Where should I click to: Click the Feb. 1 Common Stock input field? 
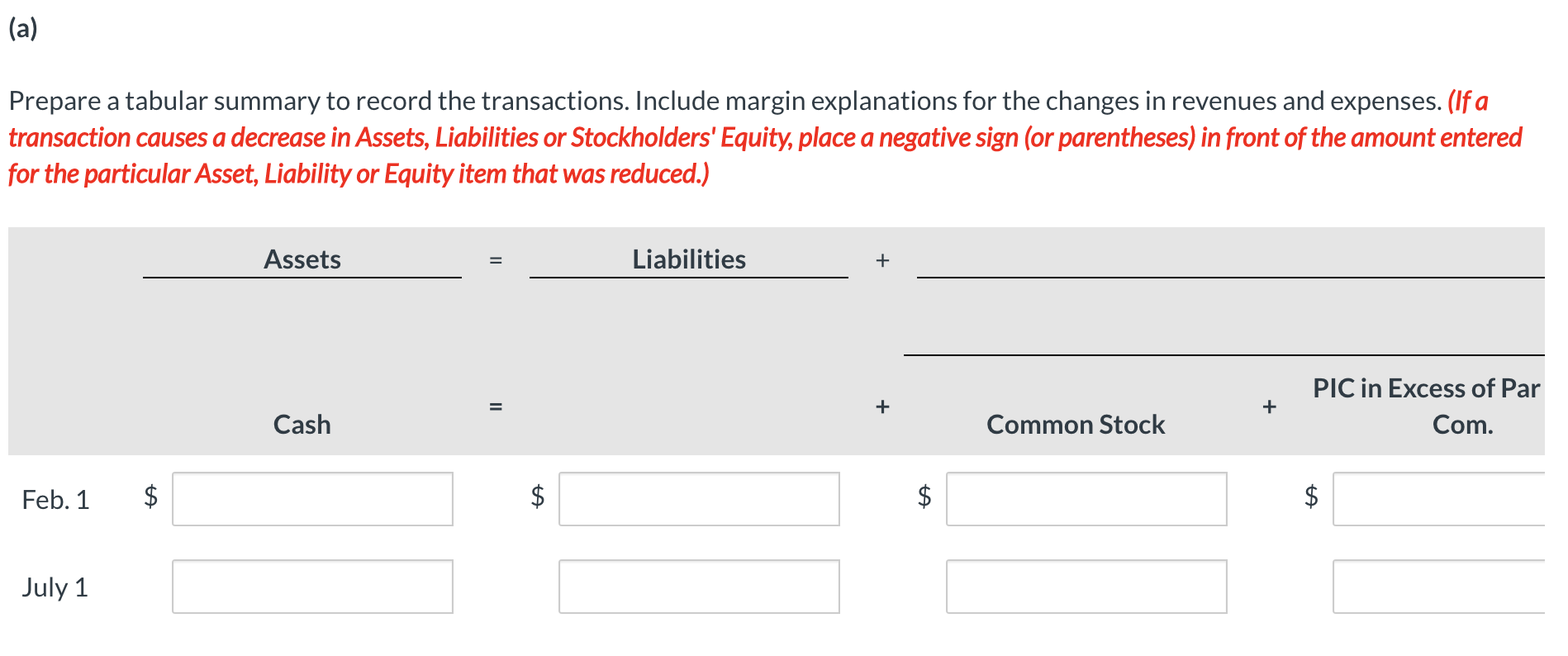point(1086,499)
